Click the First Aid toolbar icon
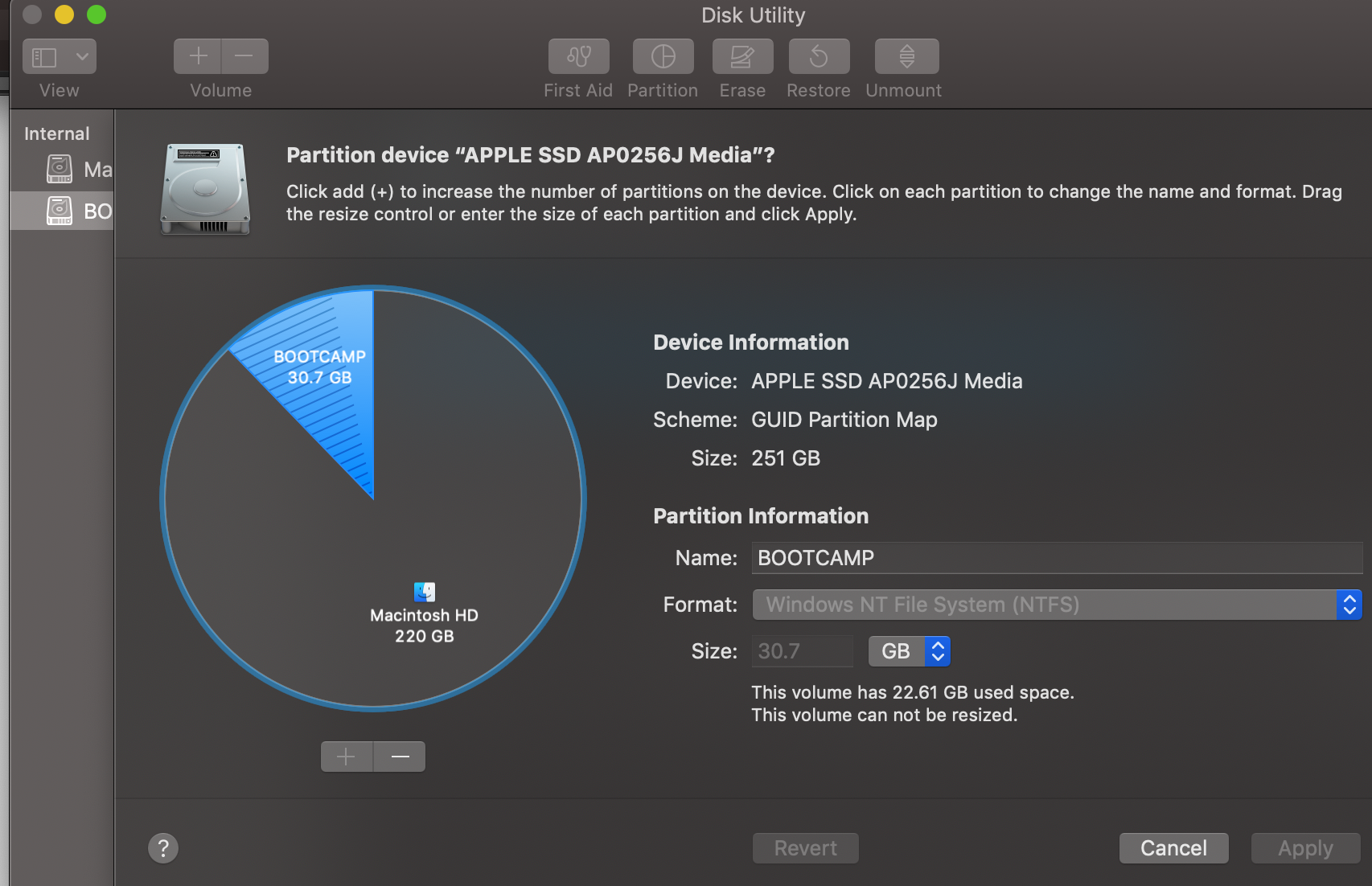 coord(578,56)
